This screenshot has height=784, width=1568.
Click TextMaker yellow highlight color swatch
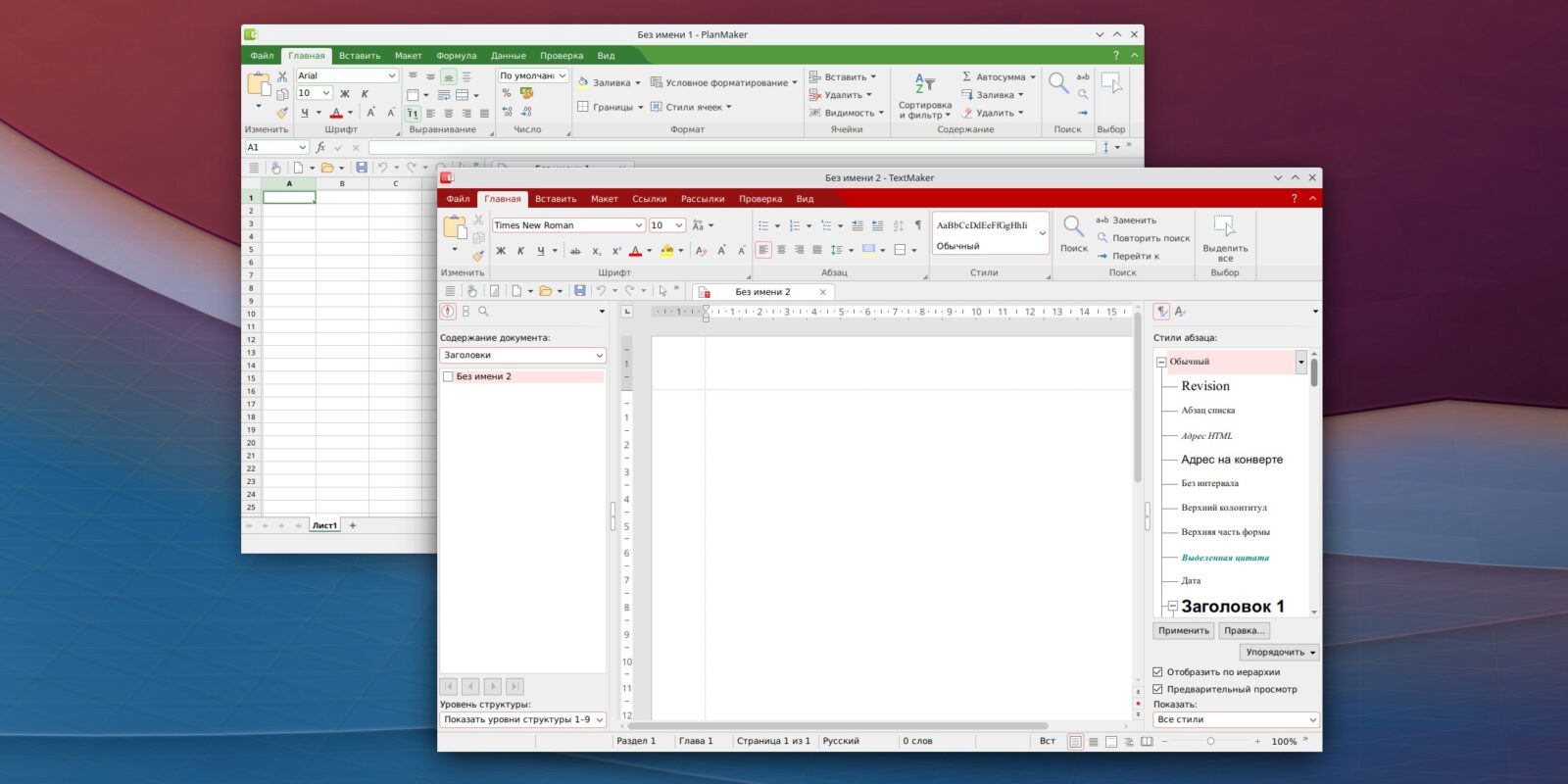tap(666, 251)
